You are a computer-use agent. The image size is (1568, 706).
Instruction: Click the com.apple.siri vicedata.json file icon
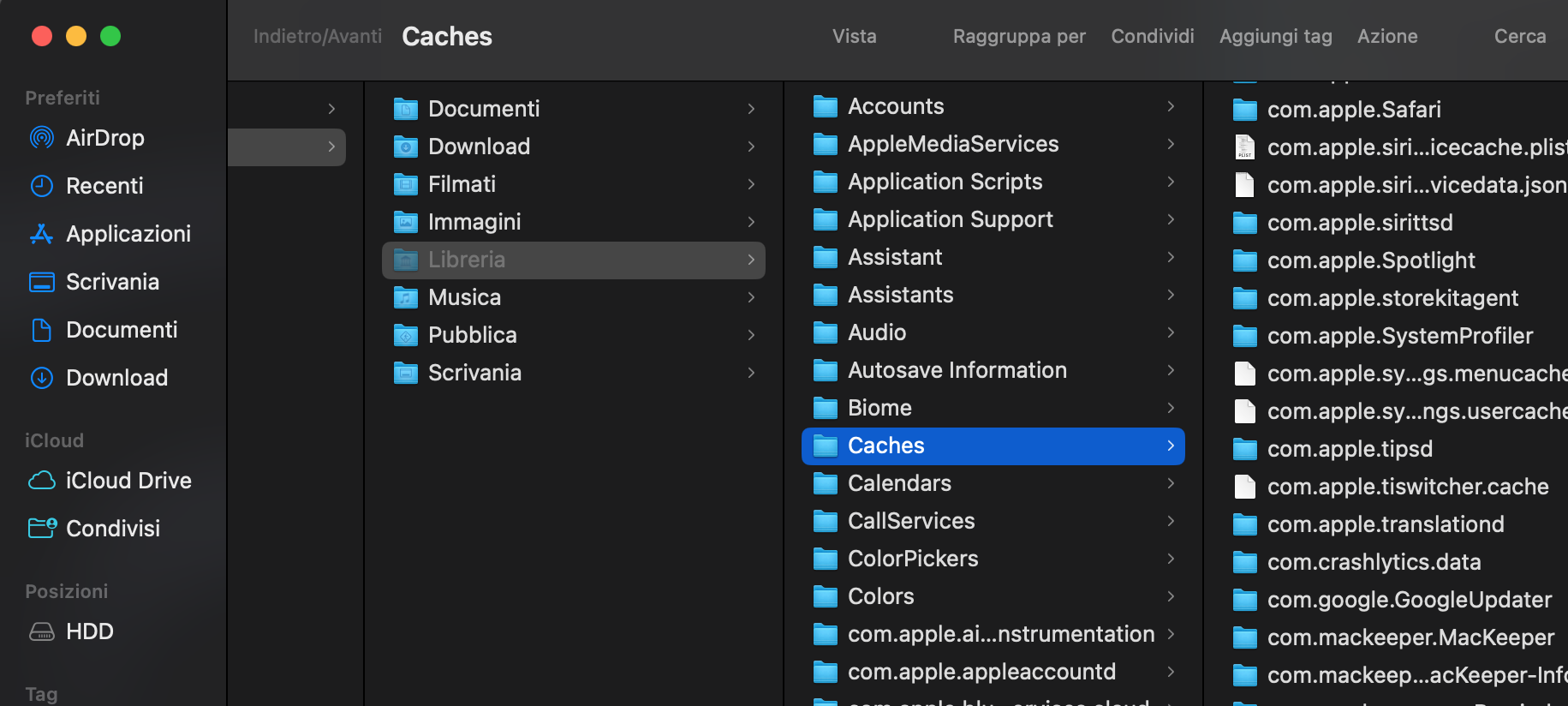[x=1244, y=185]
